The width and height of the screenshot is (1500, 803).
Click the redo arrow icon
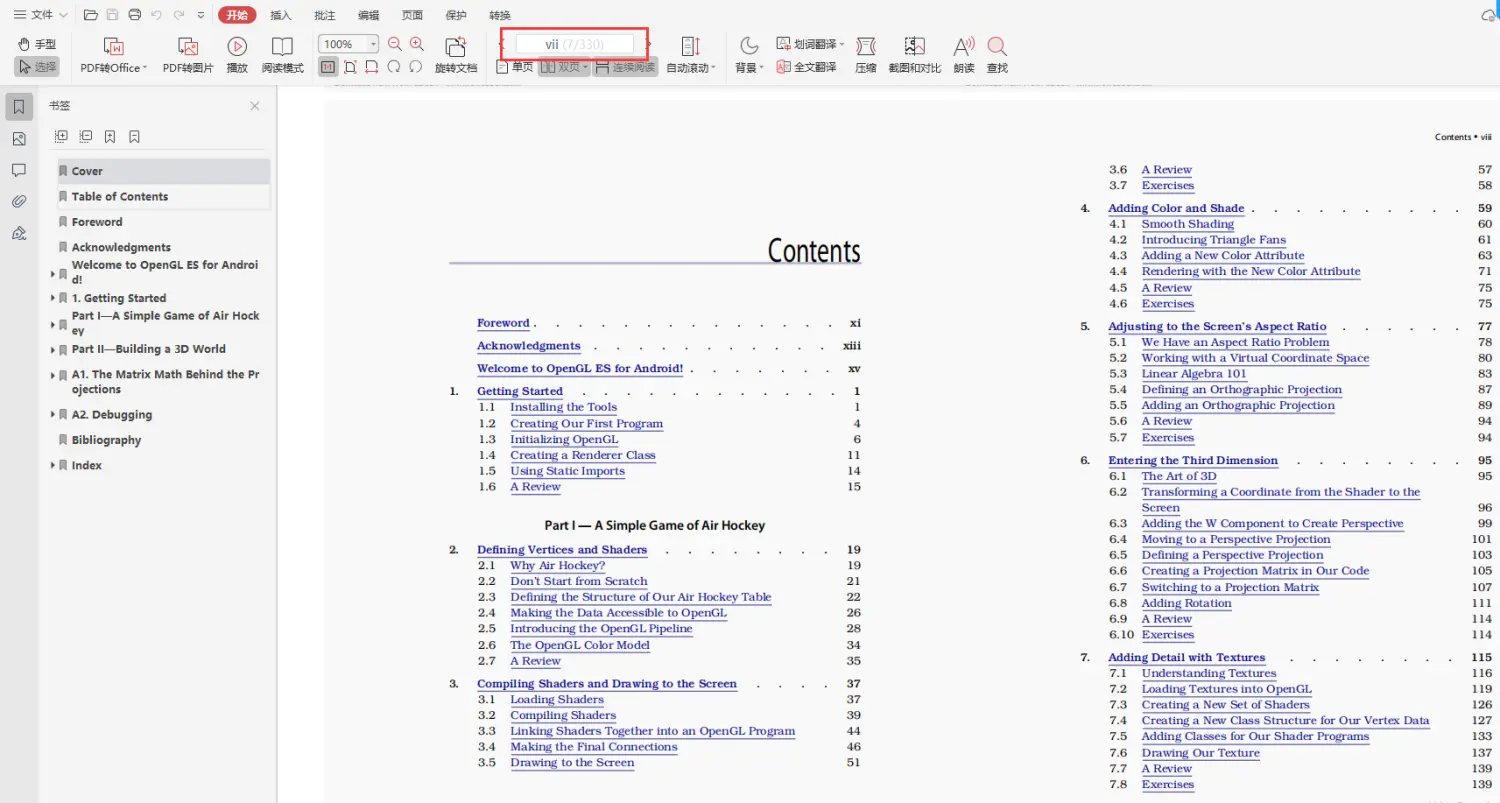click(178, 15)
